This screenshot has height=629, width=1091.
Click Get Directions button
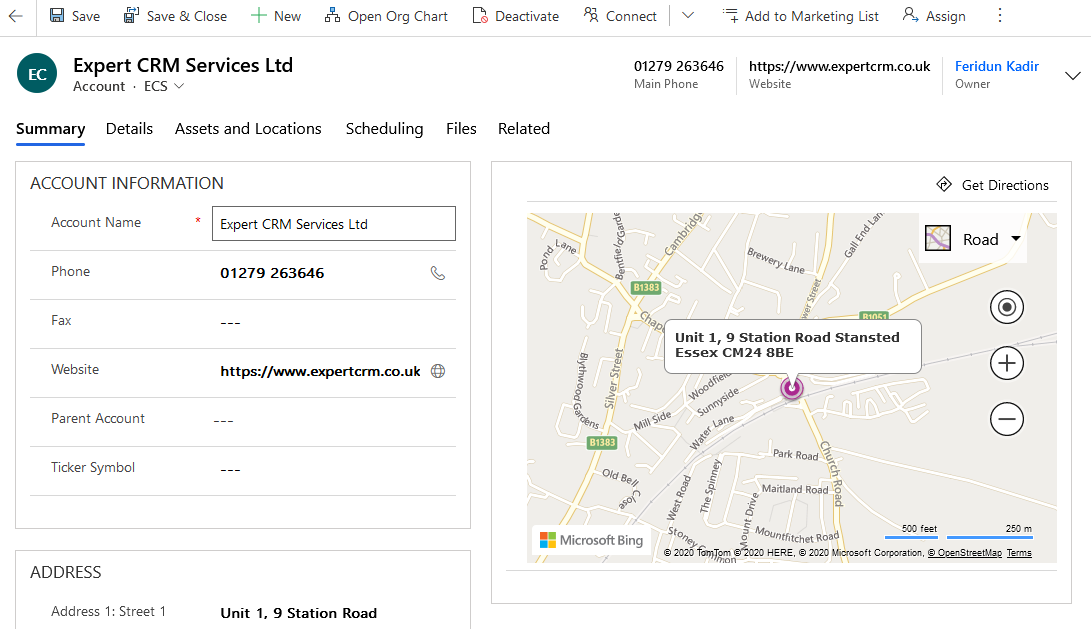point(992,185)
